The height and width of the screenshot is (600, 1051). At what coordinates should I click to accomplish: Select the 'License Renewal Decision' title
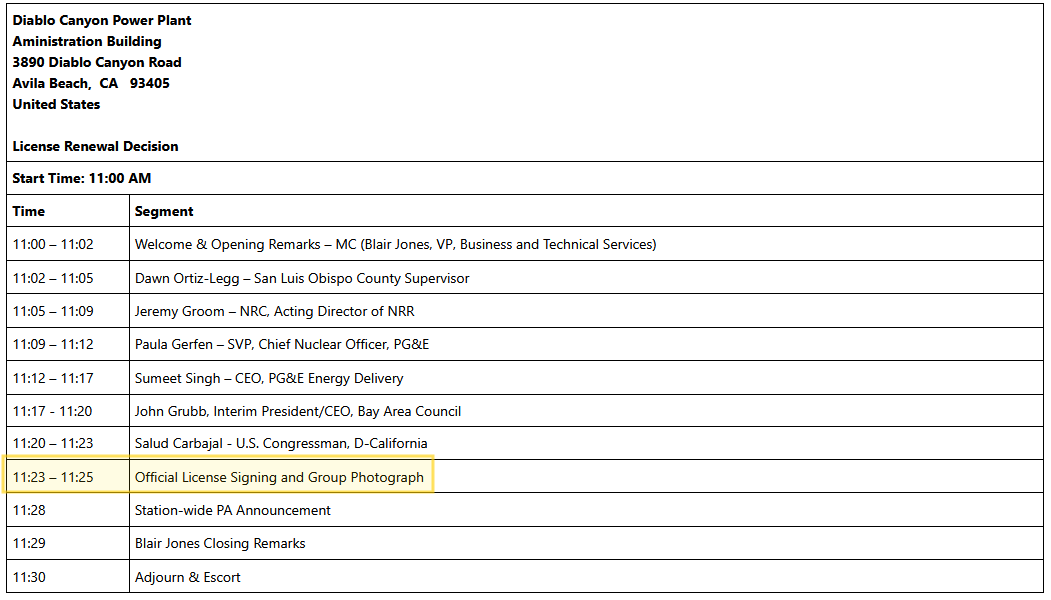coord(95,146)
